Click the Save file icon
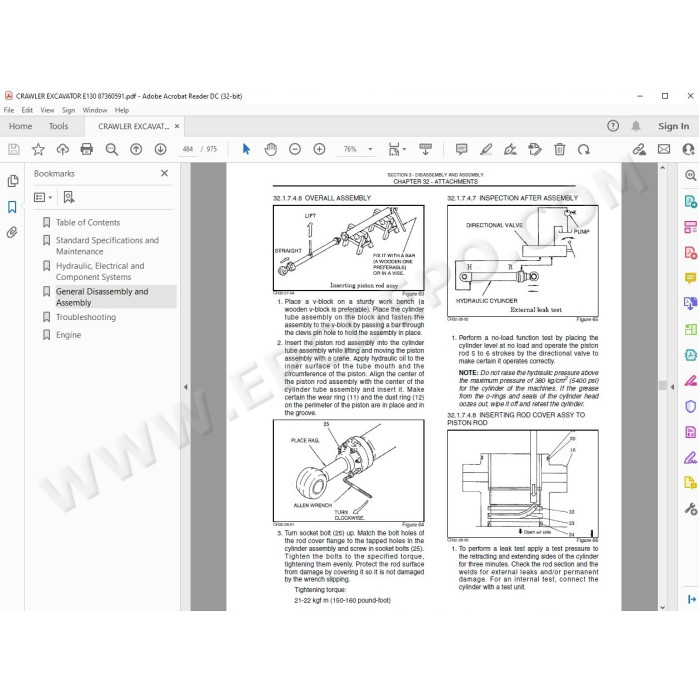The image size is (700, 700). 14,149
